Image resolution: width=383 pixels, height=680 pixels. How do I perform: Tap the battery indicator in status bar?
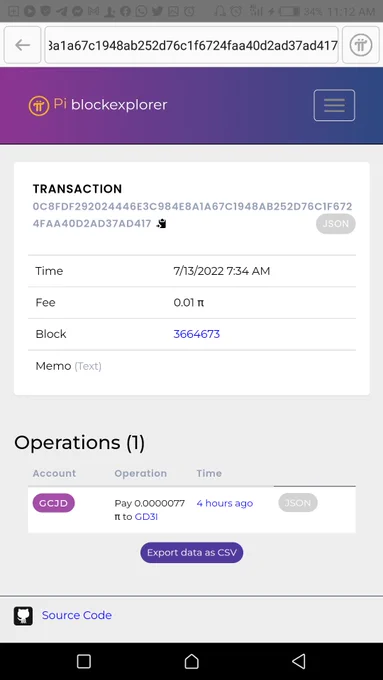tap(289, 11)
